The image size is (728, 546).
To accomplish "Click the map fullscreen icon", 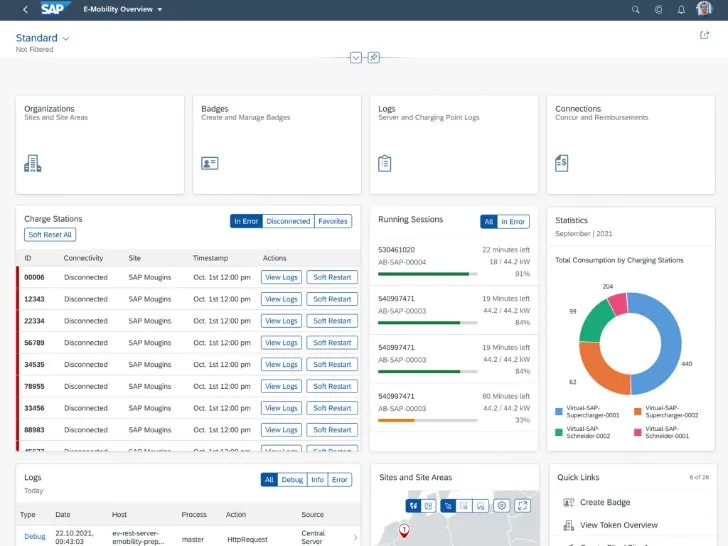I will pyautogui.click(x=521, y=506).
